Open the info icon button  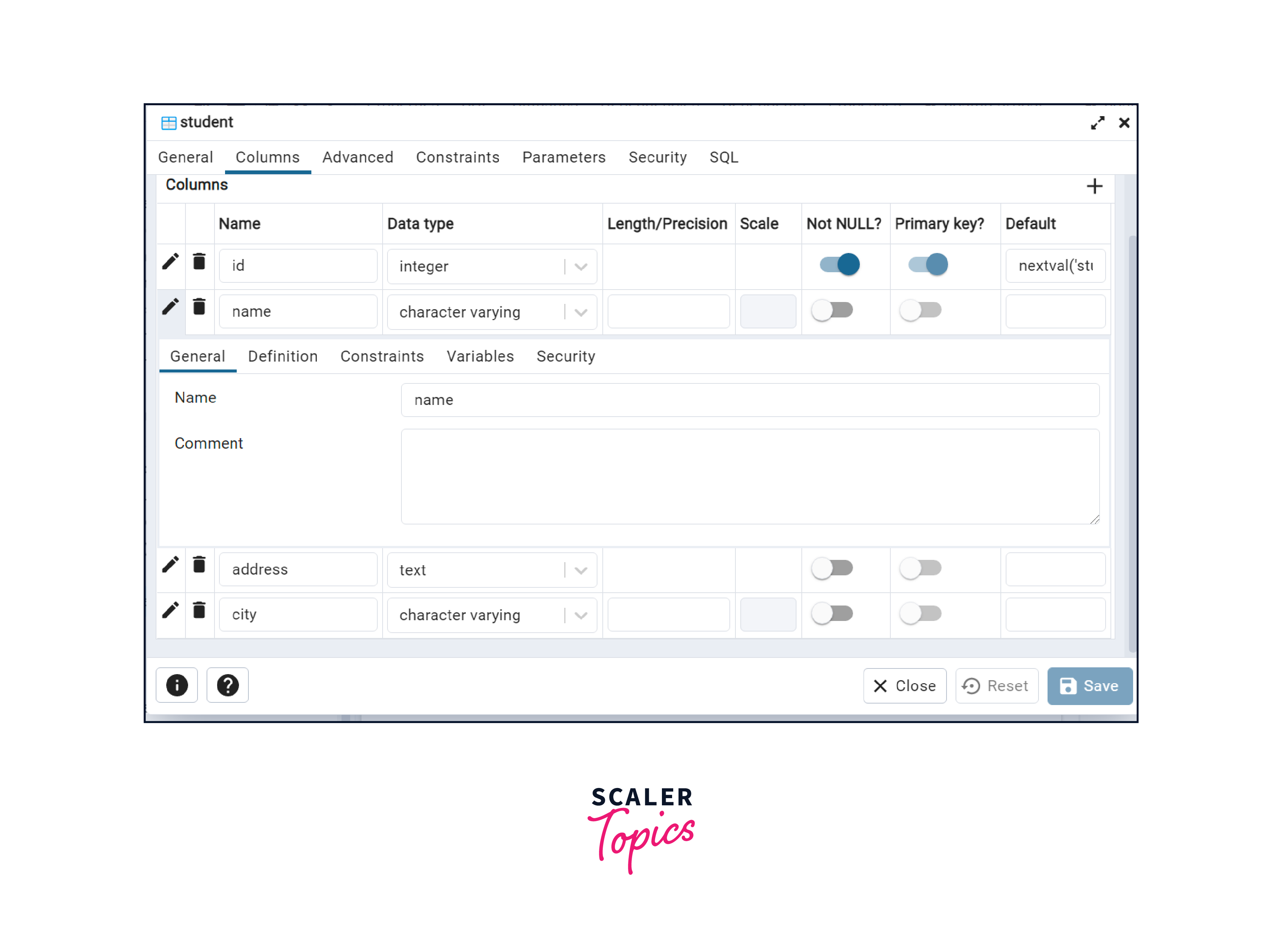click(177, 685)
